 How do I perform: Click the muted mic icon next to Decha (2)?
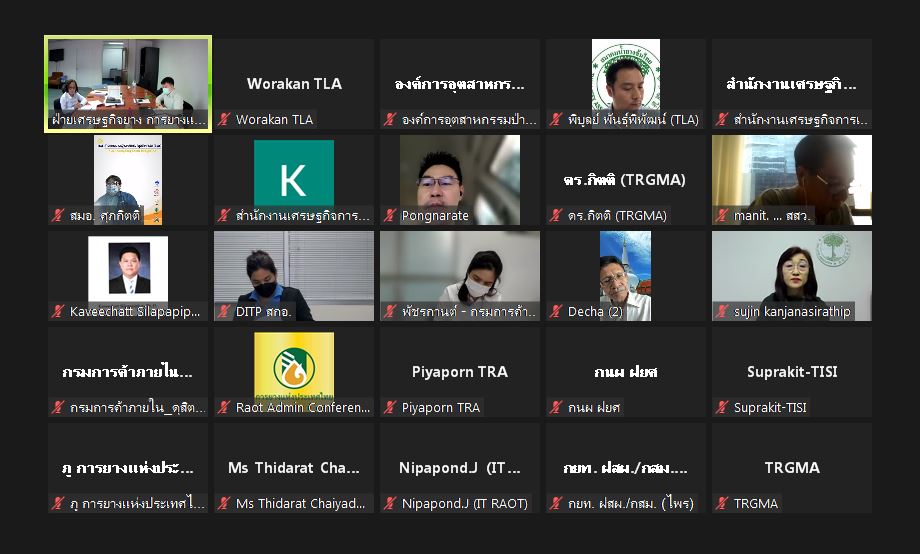pos(556,312)
